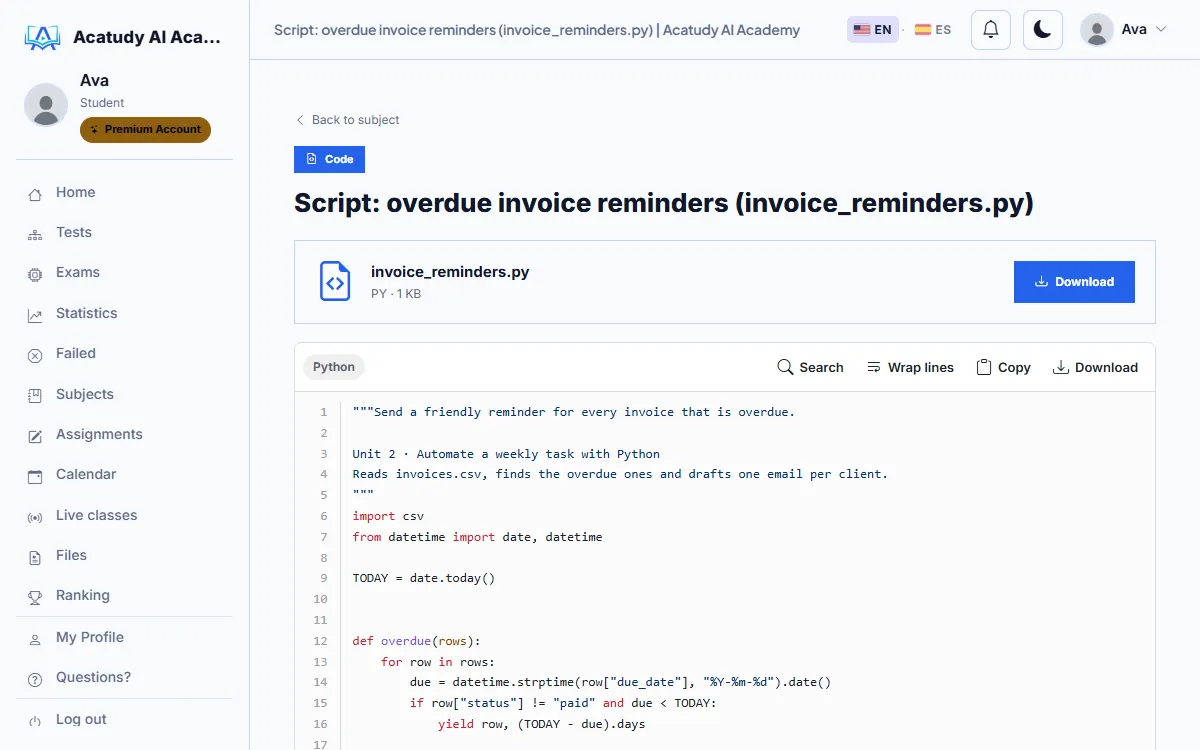Click the Calendar icon in sidebar
The width and height of the screenshot is (1200, 750).
tap(35, 476)
